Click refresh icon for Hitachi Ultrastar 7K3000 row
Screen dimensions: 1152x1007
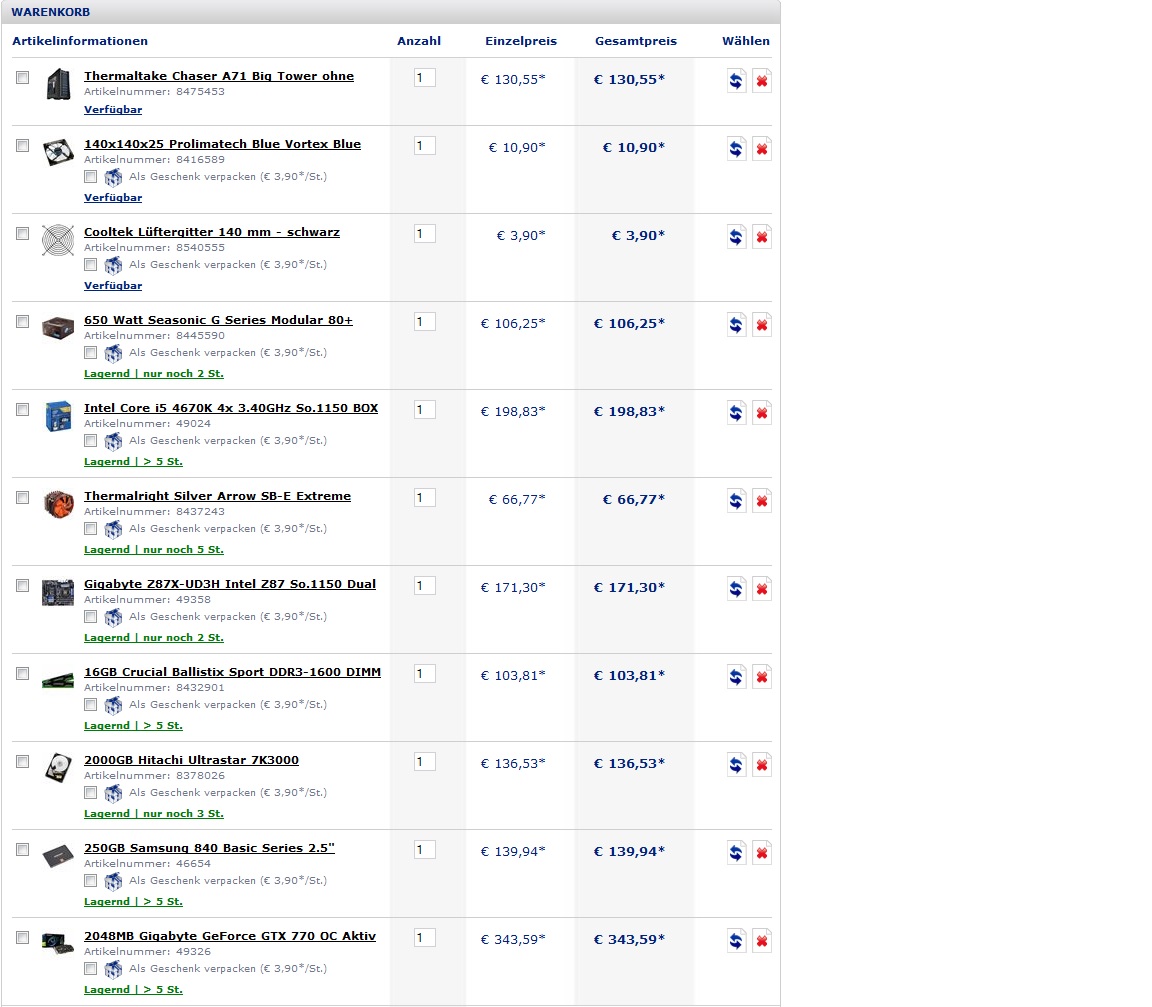(736, 765)
